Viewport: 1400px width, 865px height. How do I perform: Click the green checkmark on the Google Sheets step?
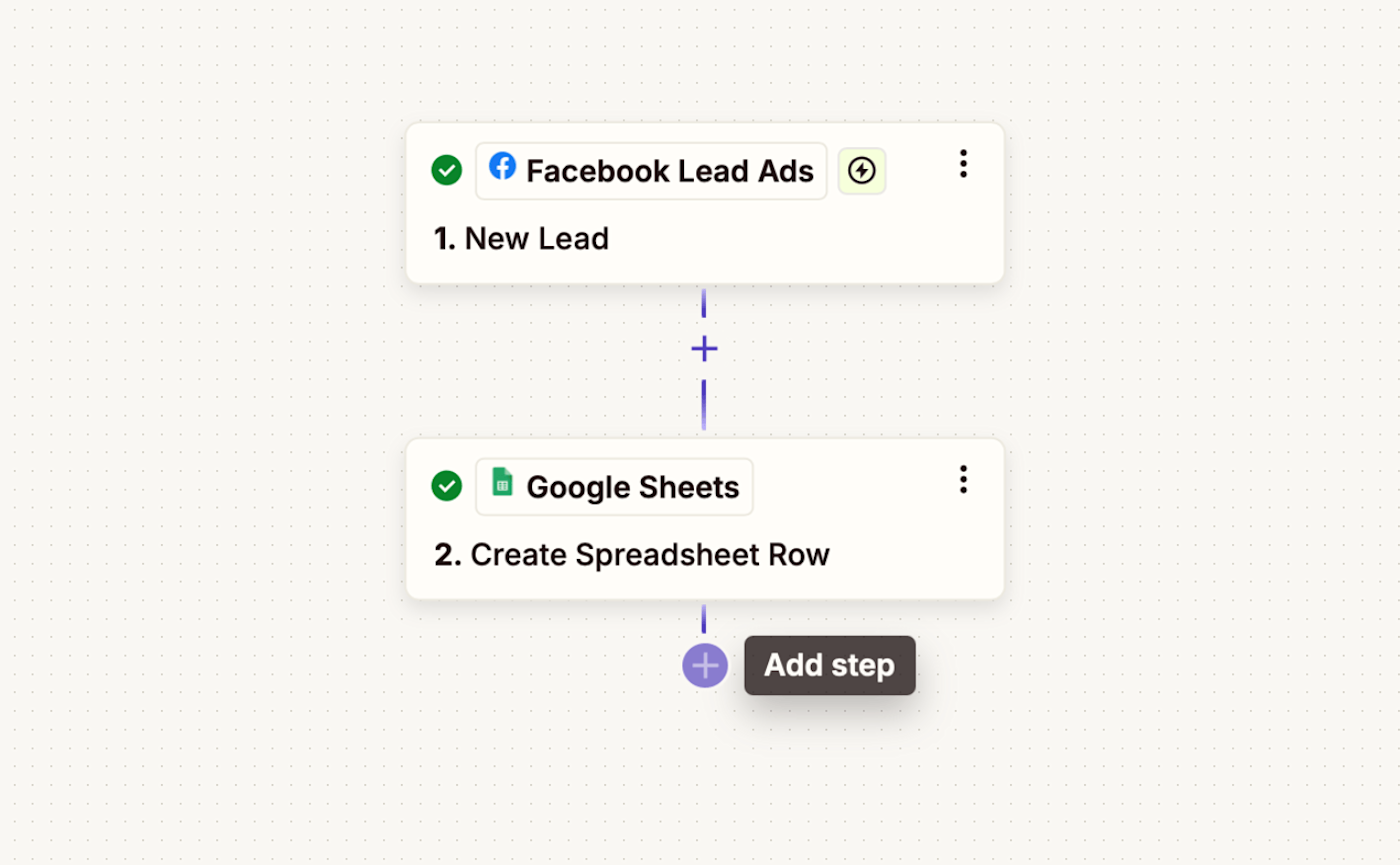[446, 486]
